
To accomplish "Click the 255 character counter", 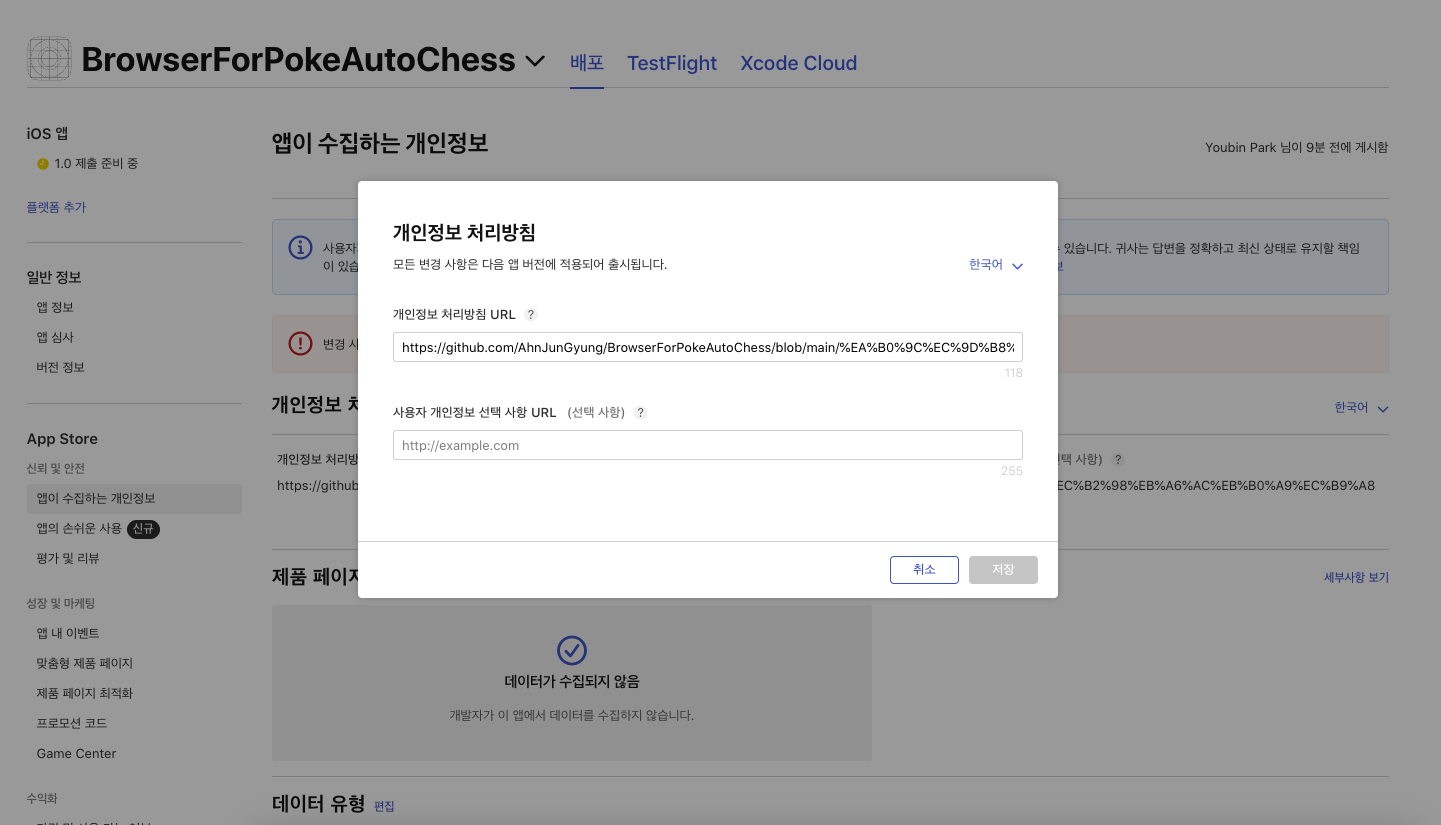I will pyautogui.click(x=1012, y=471).
